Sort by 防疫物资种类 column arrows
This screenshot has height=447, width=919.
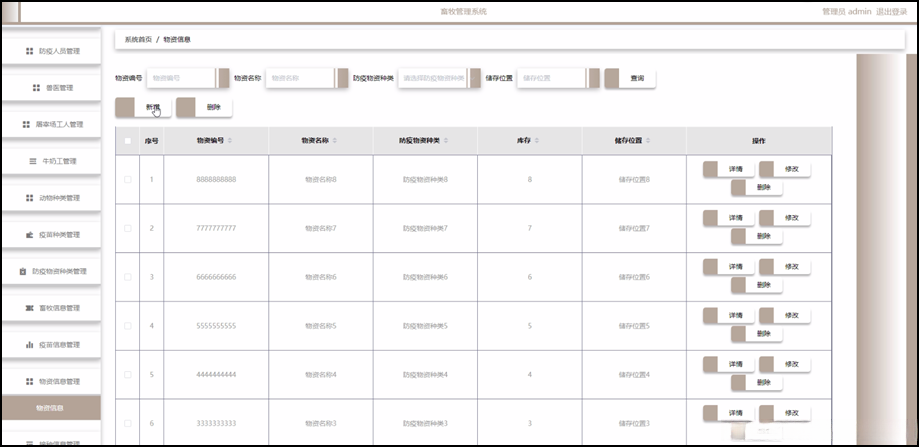[x=446, y=141]
